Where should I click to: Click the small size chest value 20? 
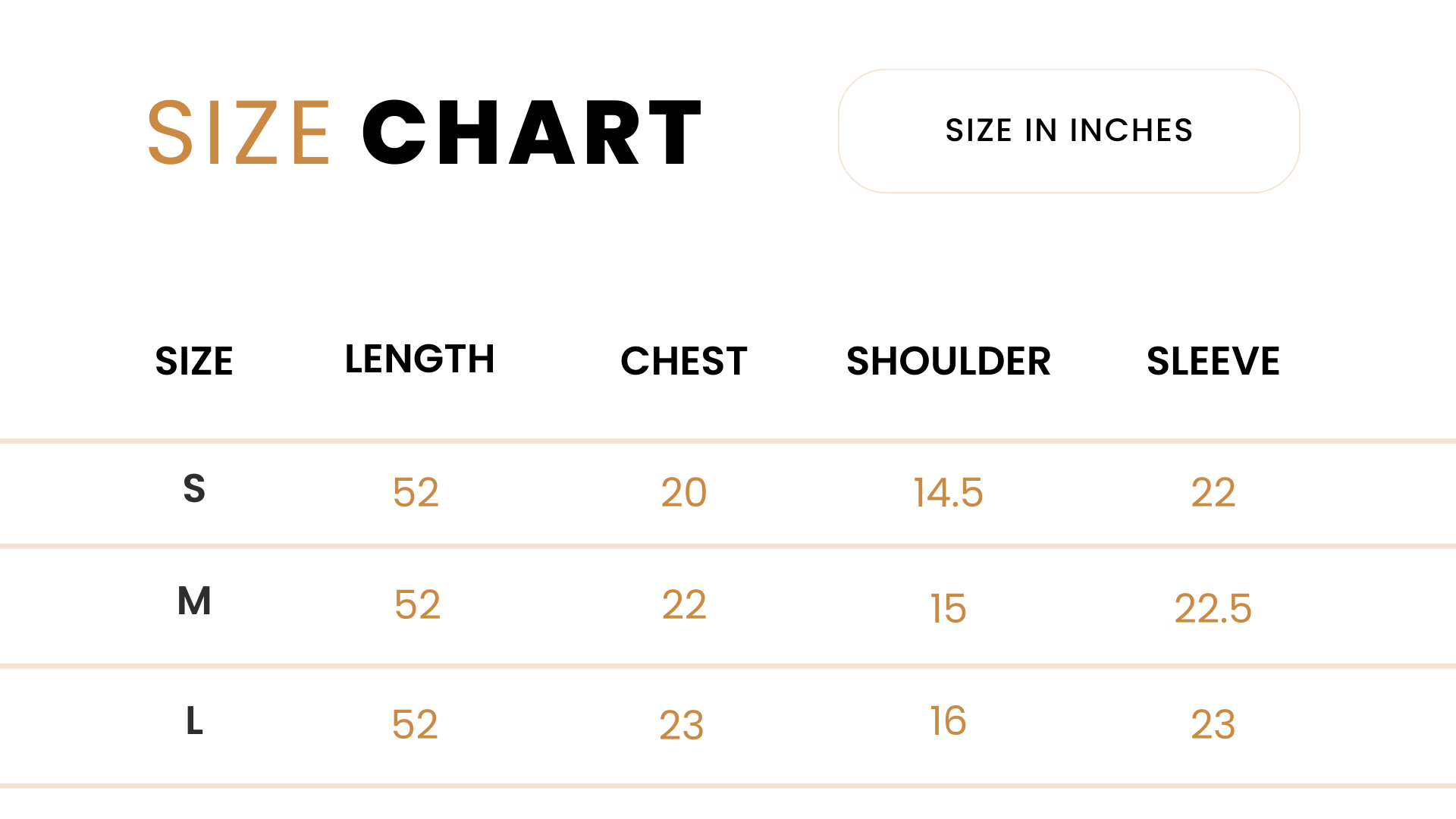coord(684,493)
